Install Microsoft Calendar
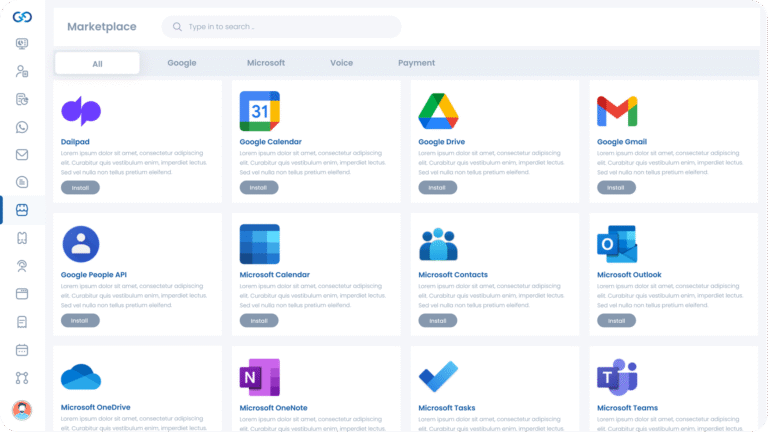 pos(259,321)
